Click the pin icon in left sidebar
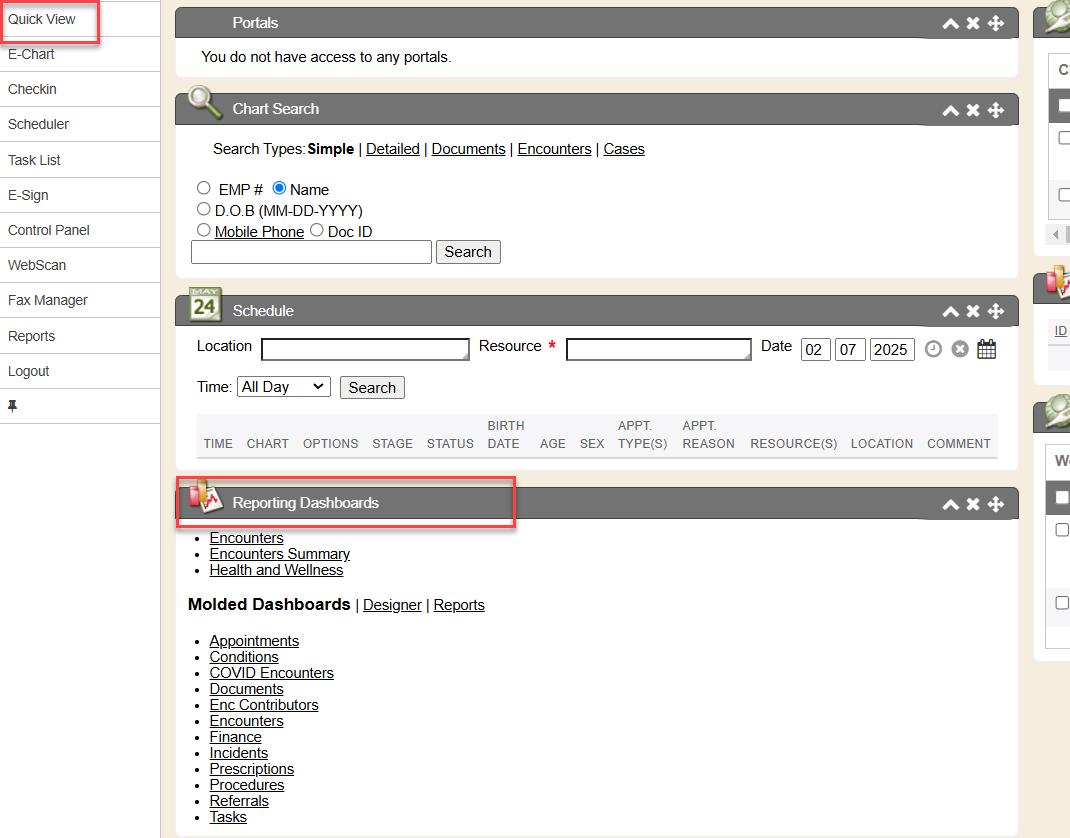 point(13,406)
